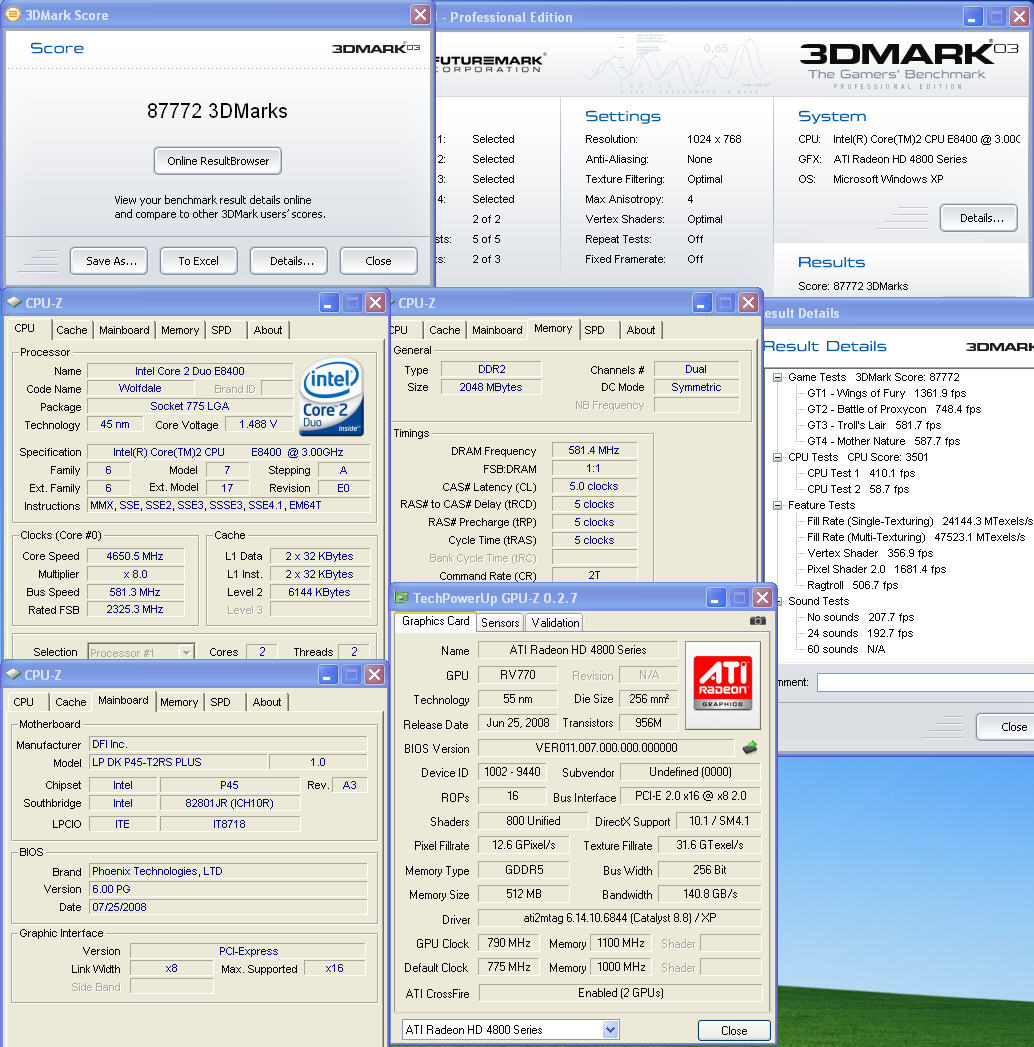1034x1047 pixels.
Task: Collapse the Feature Tests tree node
Action: [777, 505]
